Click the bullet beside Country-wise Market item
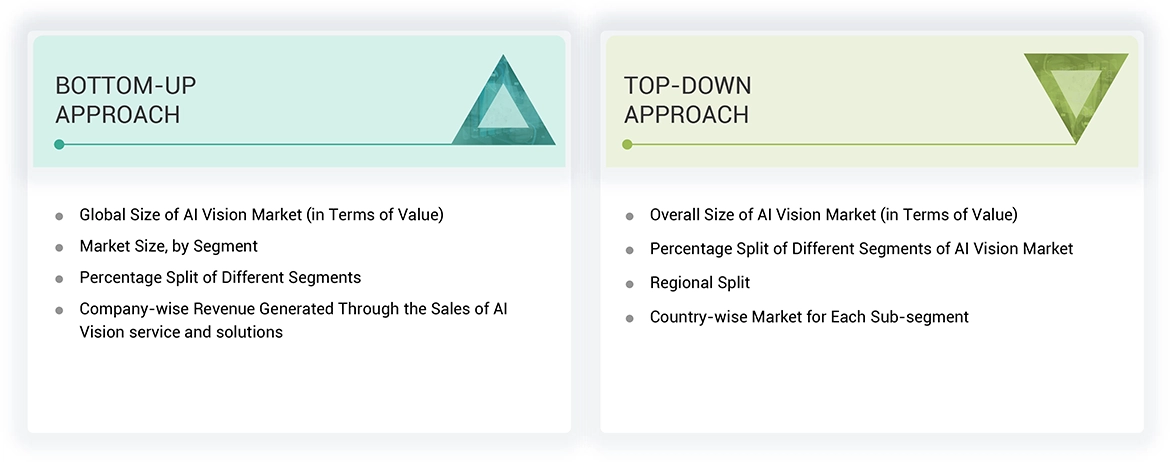This screenshot has width=1170, height=462. click(629, 318)
